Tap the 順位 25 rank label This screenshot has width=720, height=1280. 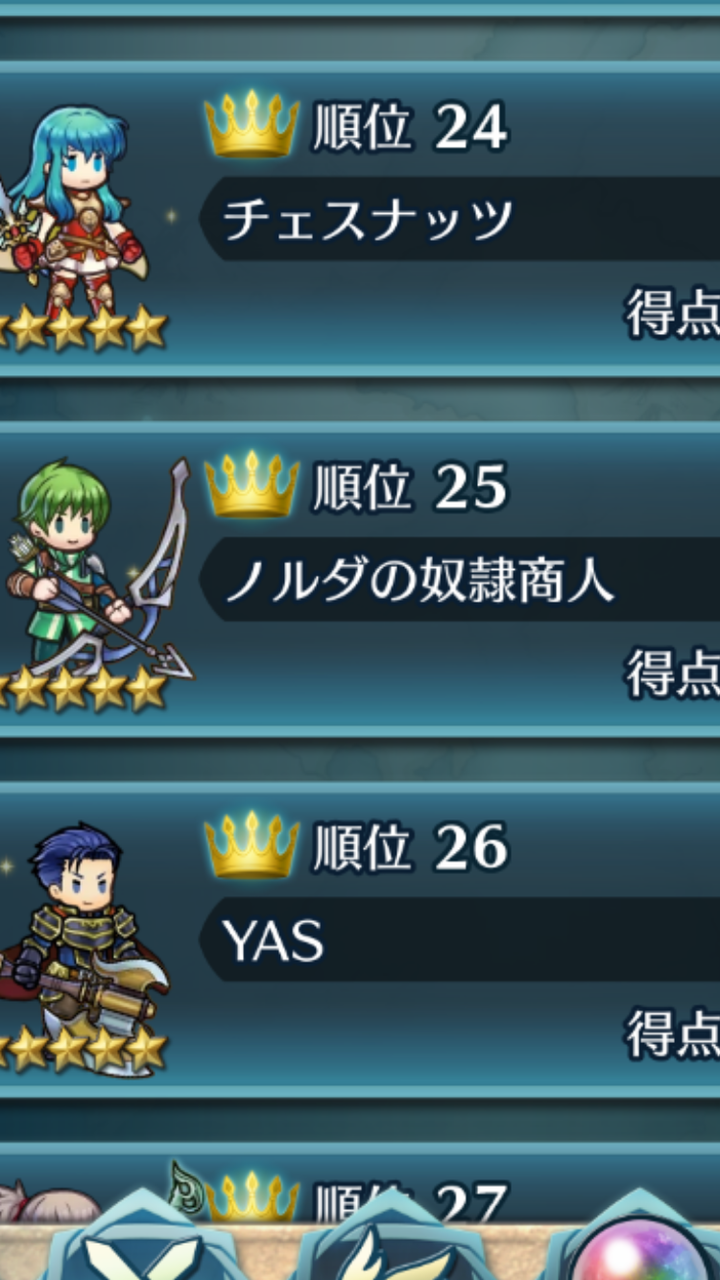tap(410, 487)
